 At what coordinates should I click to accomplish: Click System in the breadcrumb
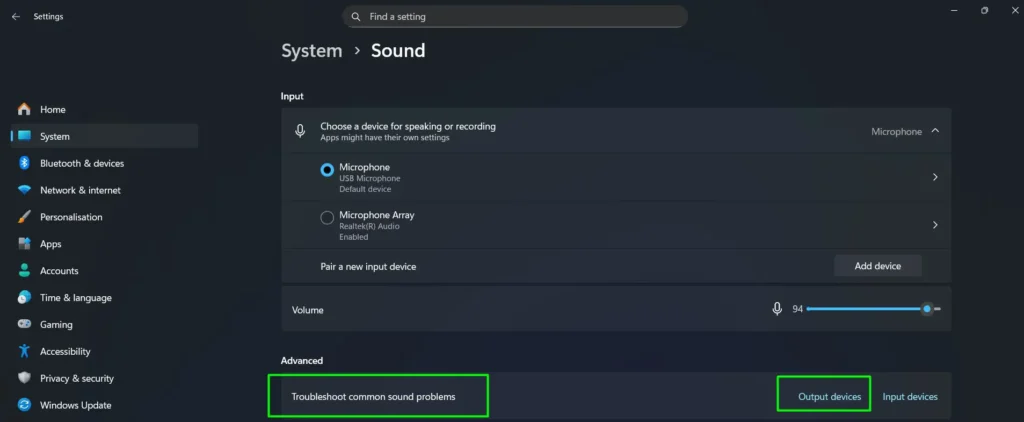pyautogui.click(x=312, y=50)
